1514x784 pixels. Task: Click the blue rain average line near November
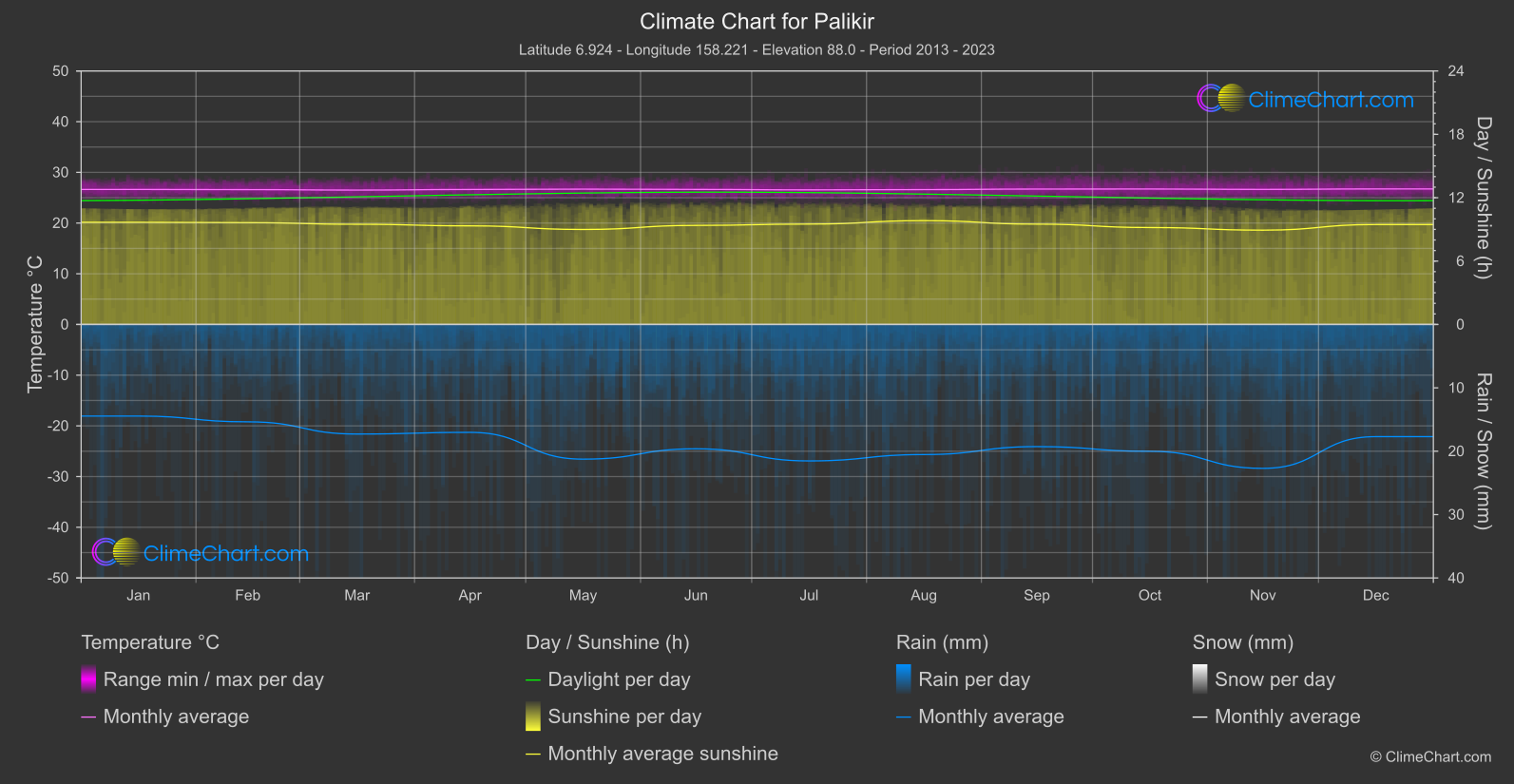[x=1263, y=468]
